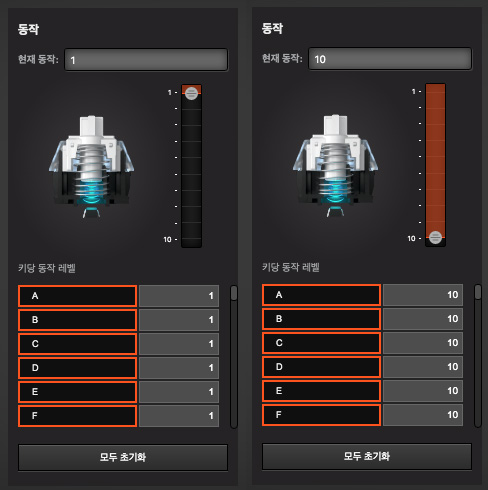
Task: Click the right panel key switch image
Action: 336,166
